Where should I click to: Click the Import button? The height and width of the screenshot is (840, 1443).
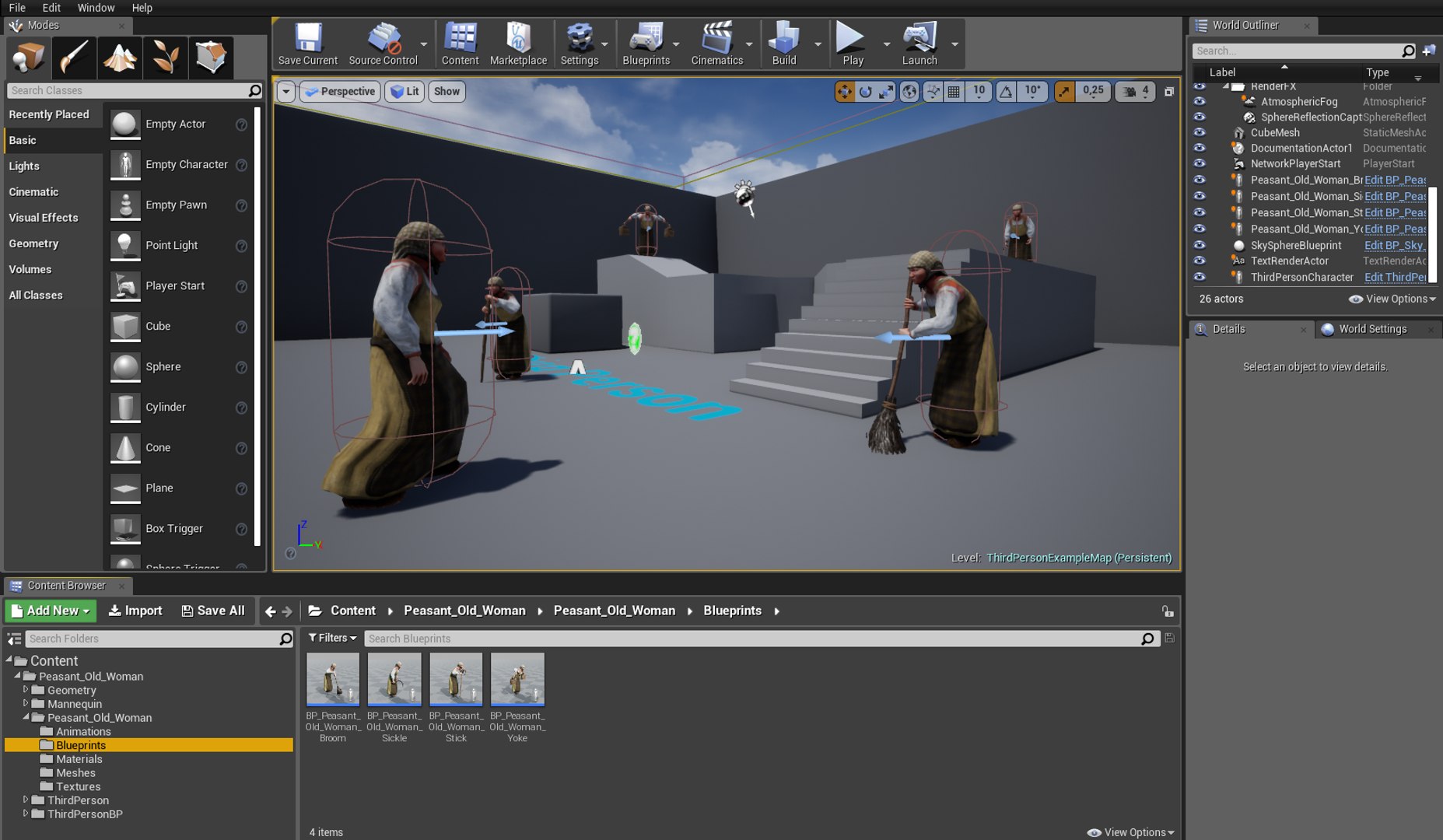(x=135, y=611)
